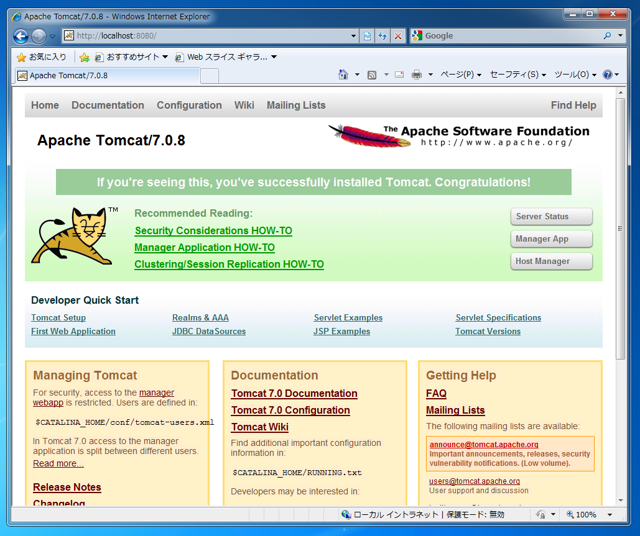Click the Manager App button

click(x=551, y=239)
